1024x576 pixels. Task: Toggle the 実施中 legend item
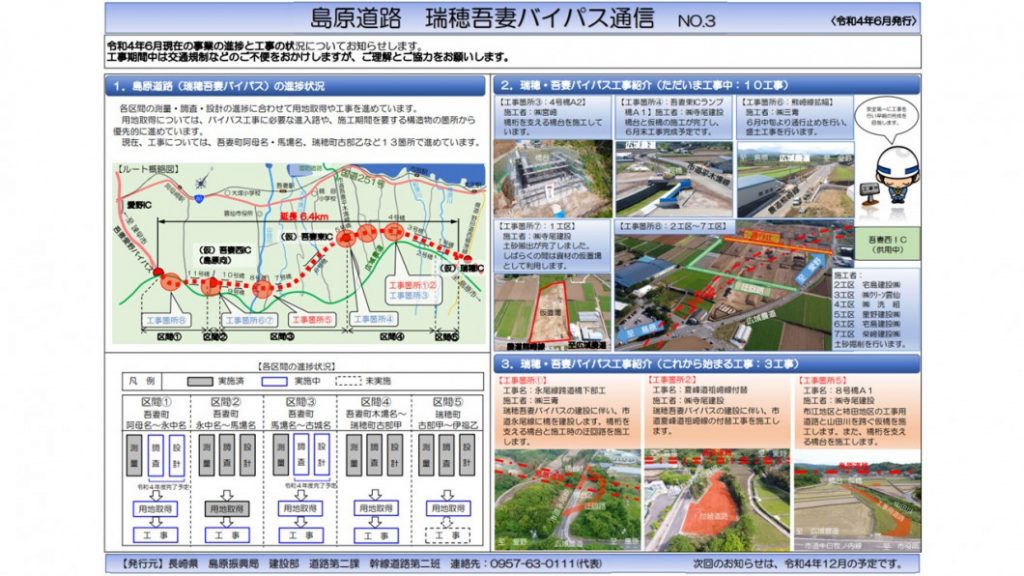tap(274, 379)
